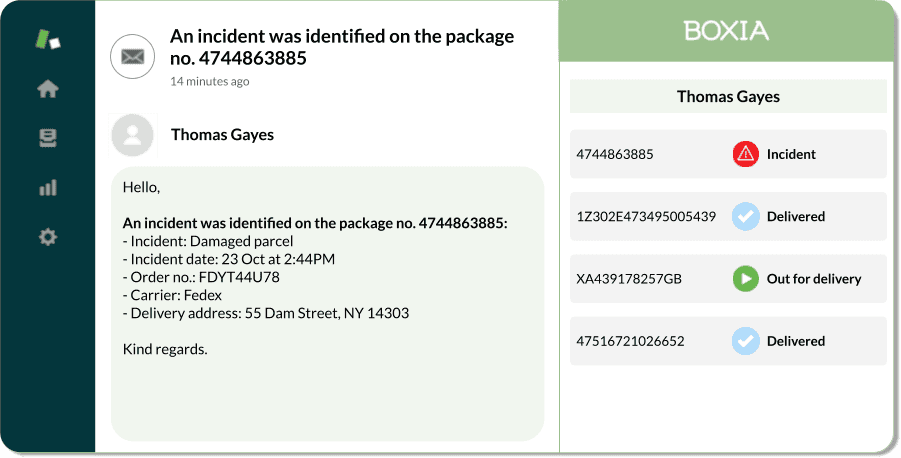Click Delivered checkmark for 1Z302E473495005439
Viewport: 901px width, 458px height.
(746, 217)
